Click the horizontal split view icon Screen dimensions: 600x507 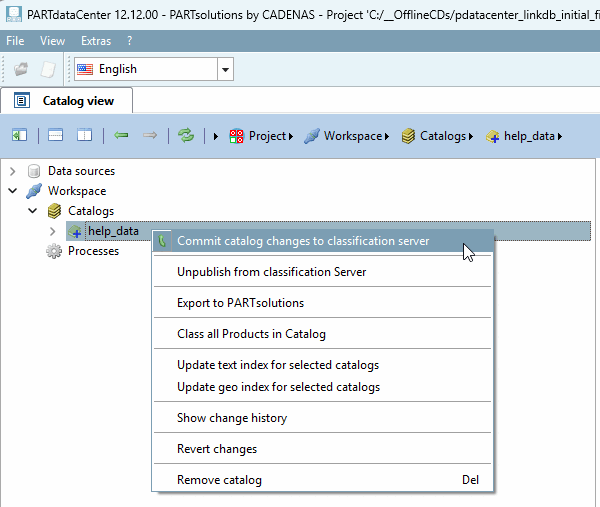click(55, 135)
